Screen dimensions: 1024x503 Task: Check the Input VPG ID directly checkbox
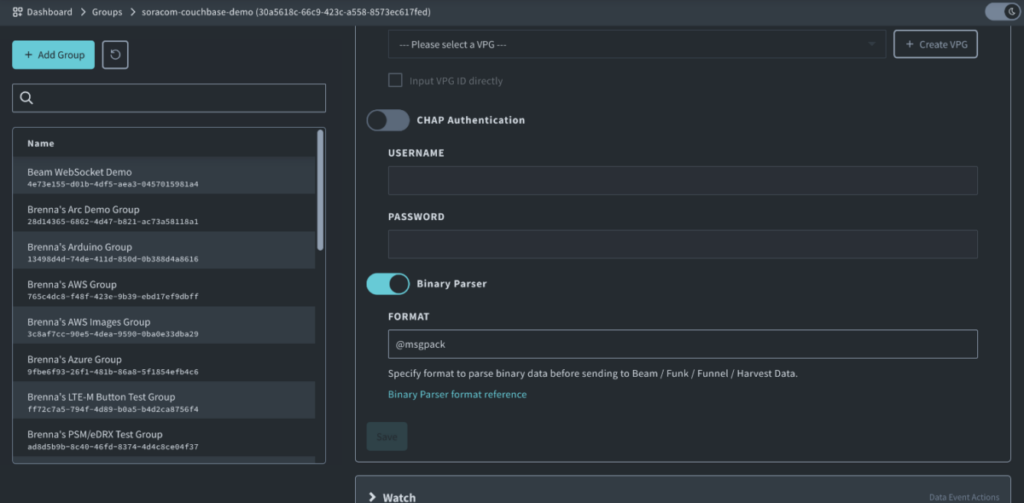point(396,80)
